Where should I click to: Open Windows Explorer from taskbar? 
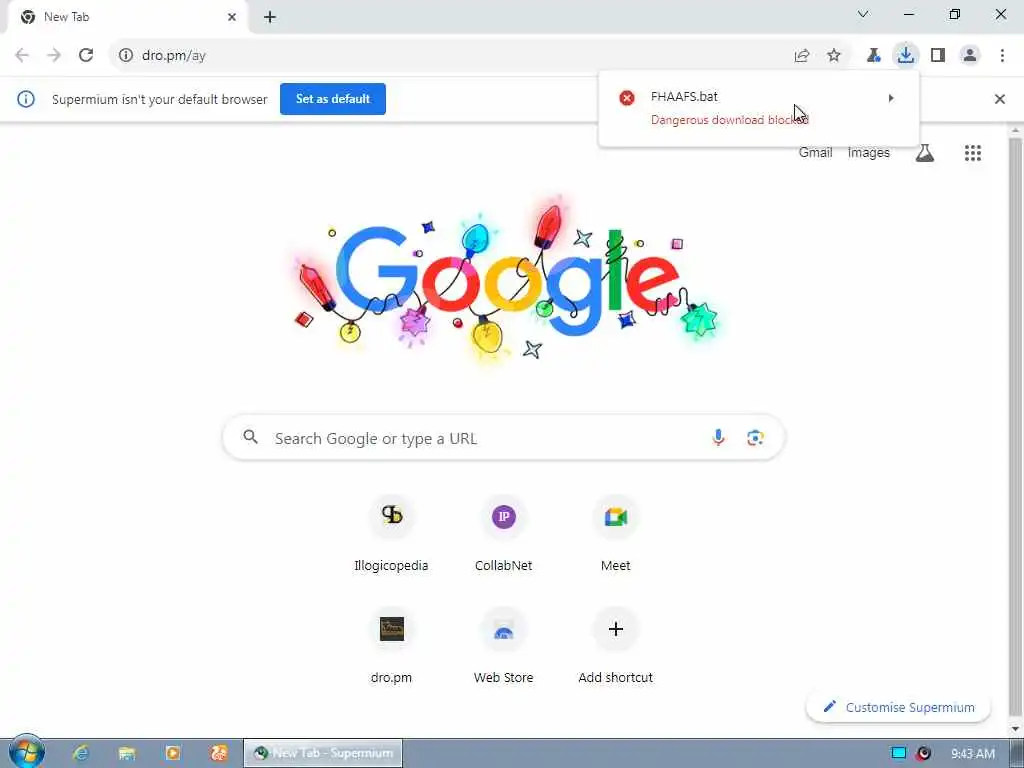pyautogui.click(x=127, y=753)
